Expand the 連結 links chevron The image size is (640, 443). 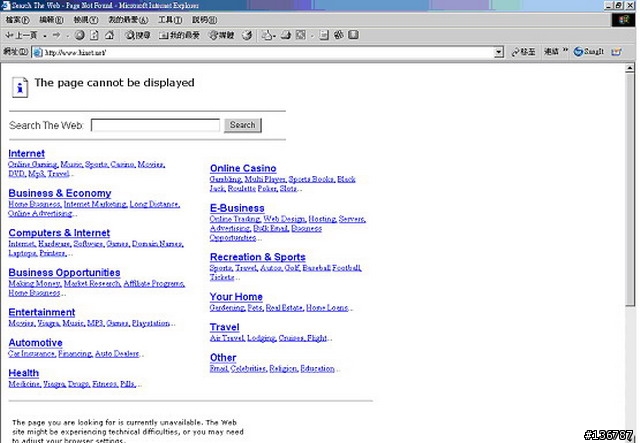(x=566, y=51)
